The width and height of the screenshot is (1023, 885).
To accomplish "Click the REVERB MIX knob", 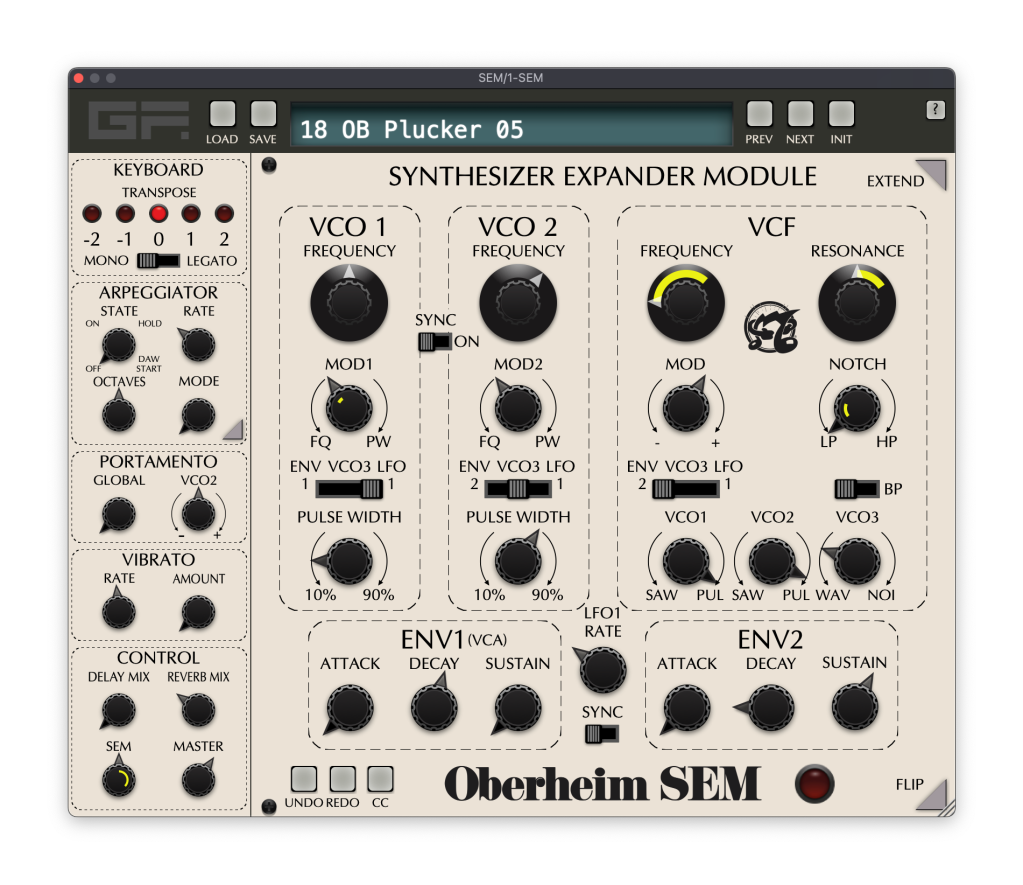I will coord(198,710).
